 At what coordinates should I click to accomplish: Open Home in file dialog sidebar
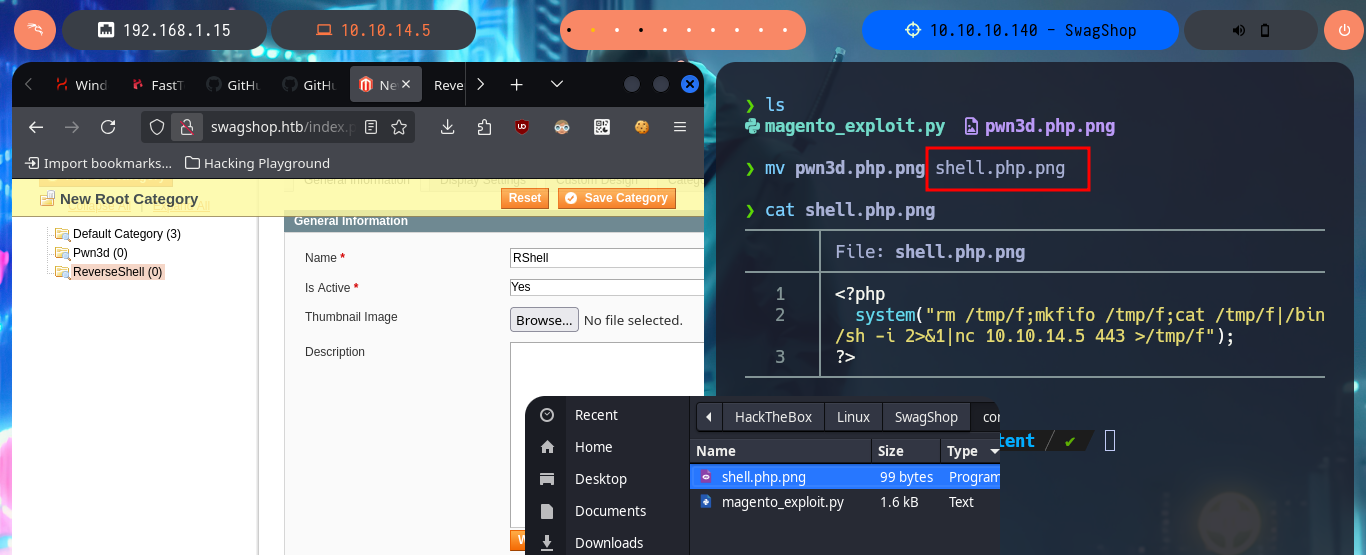[593, 447]
